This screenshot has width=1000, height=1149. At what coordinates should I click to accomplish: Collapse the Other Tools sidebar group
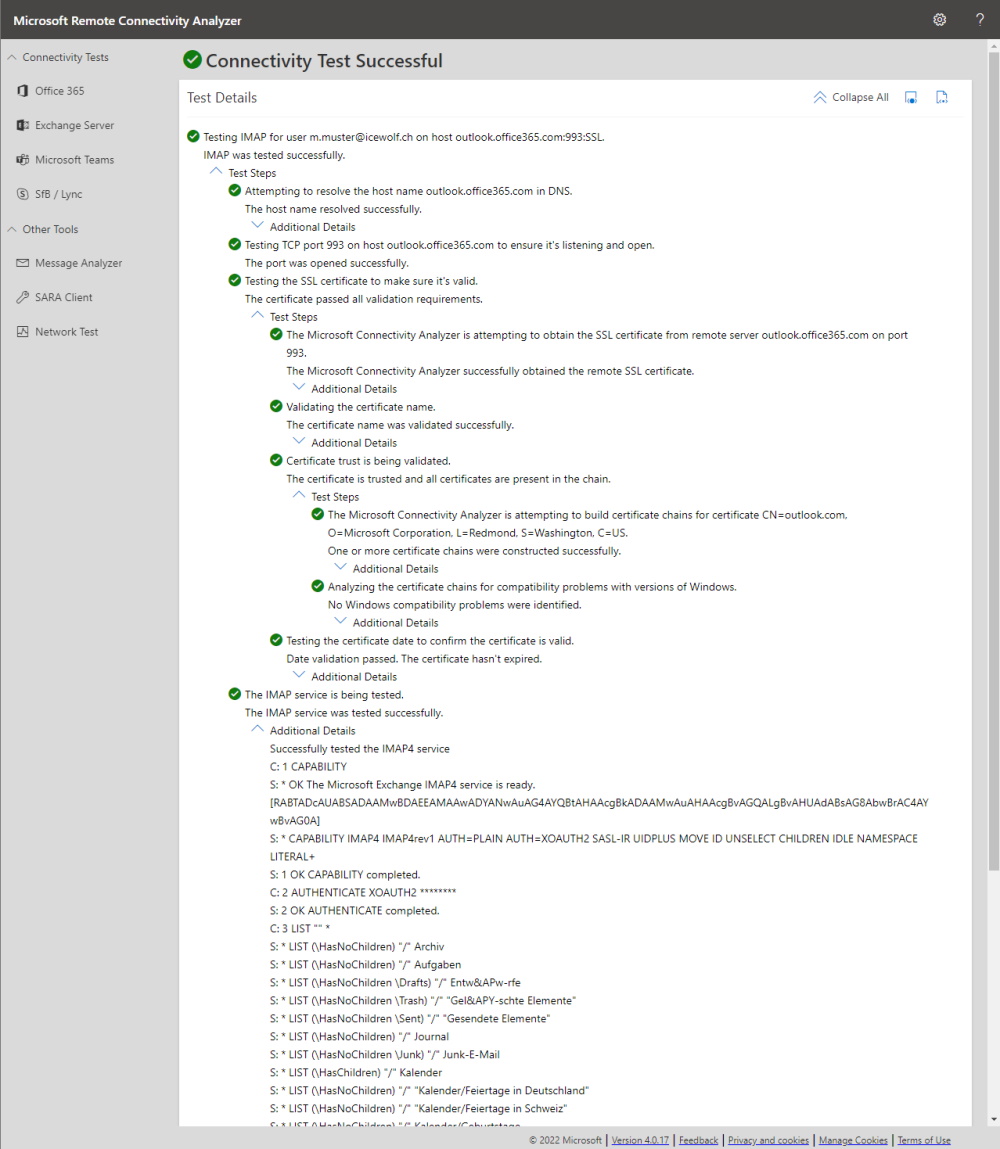[12, 229]
